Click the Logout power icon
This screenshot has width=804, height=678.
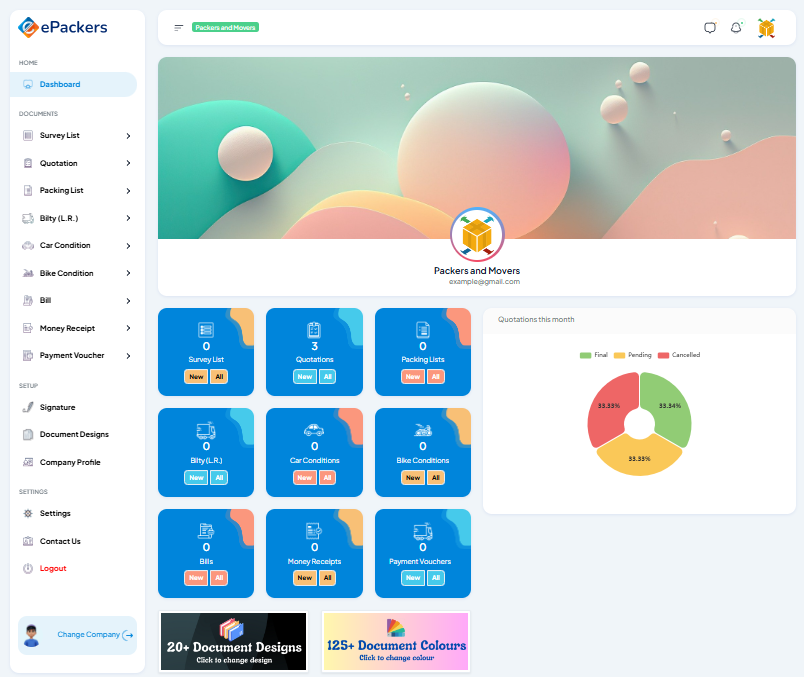(x=28, y=568)
